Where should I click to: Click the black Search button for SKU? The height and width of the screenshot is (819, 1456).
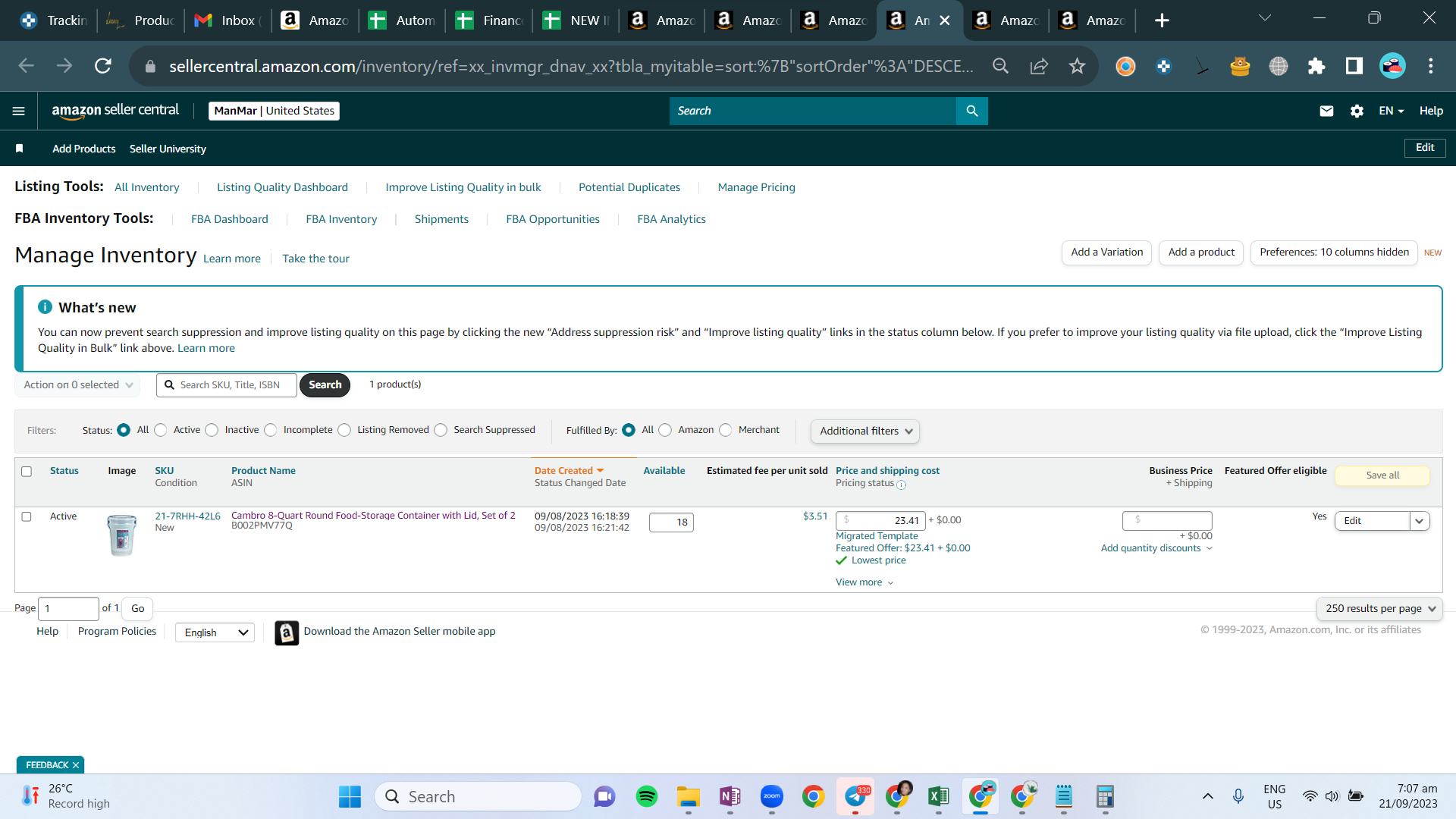tap(325, 385)
